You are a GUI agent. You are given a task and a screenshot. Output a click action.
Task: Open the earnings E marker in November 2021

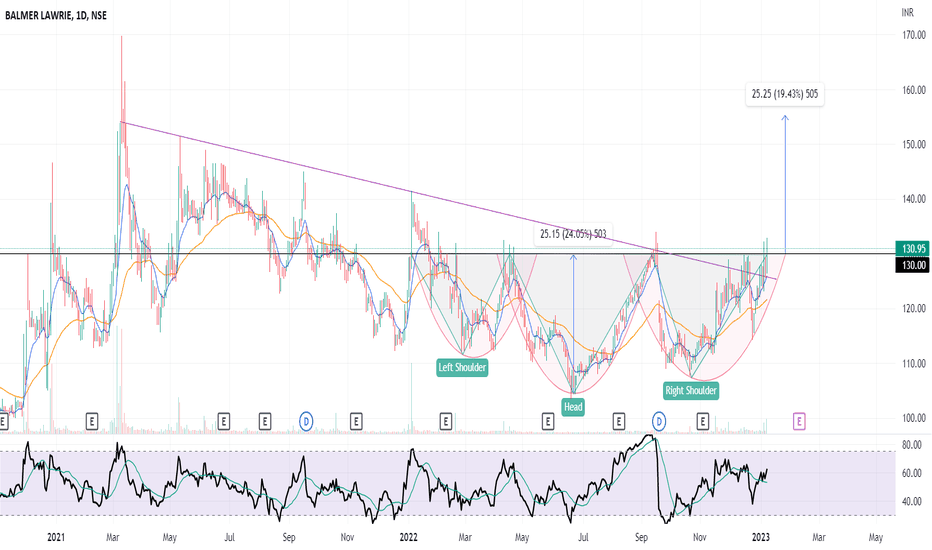click(x=355, y=422)
